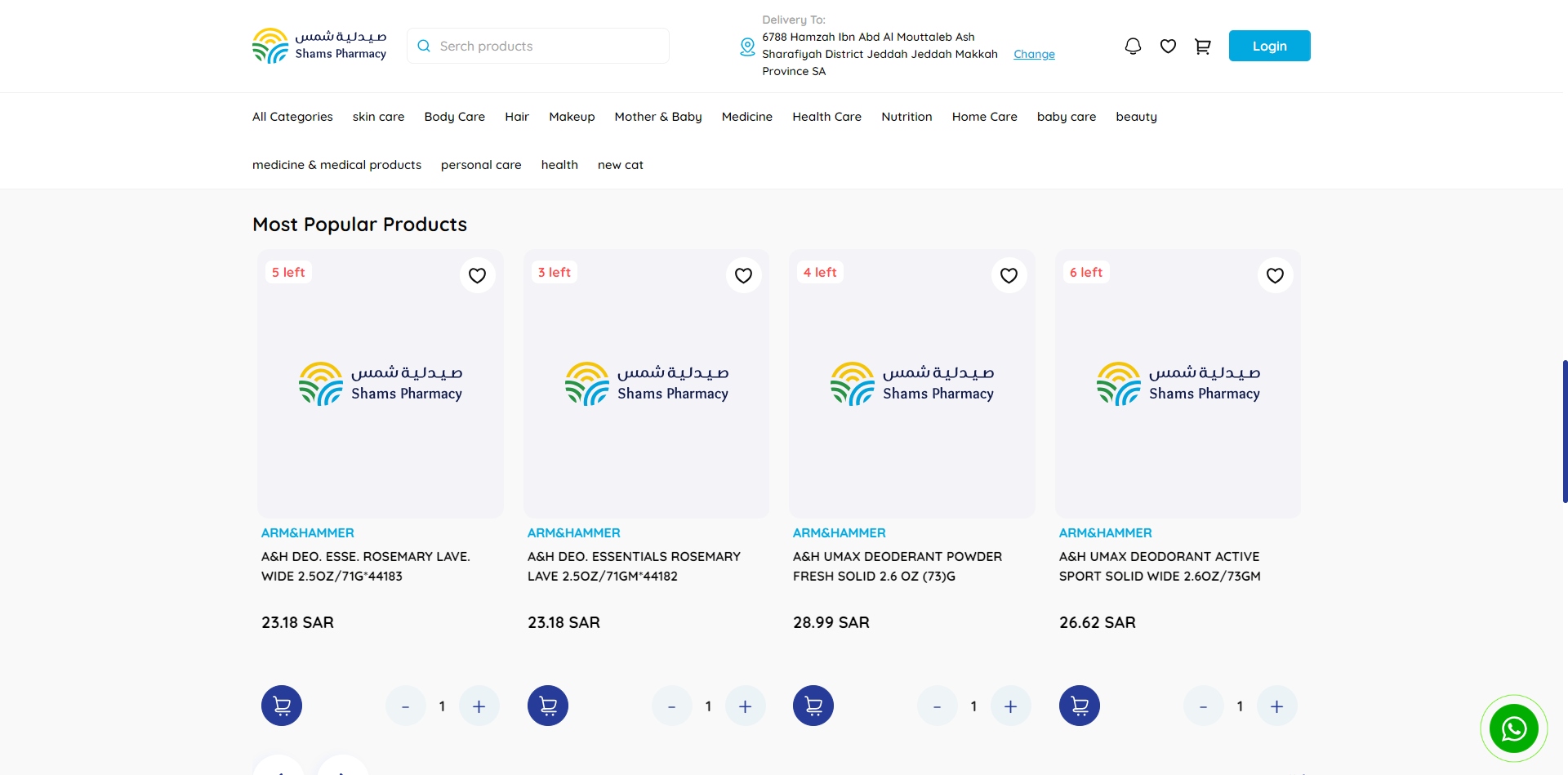Screen dimensions: 1568x775
Task: Click ARM&HAMMER brand link above 44182 product
Action: tap(574, 532)
